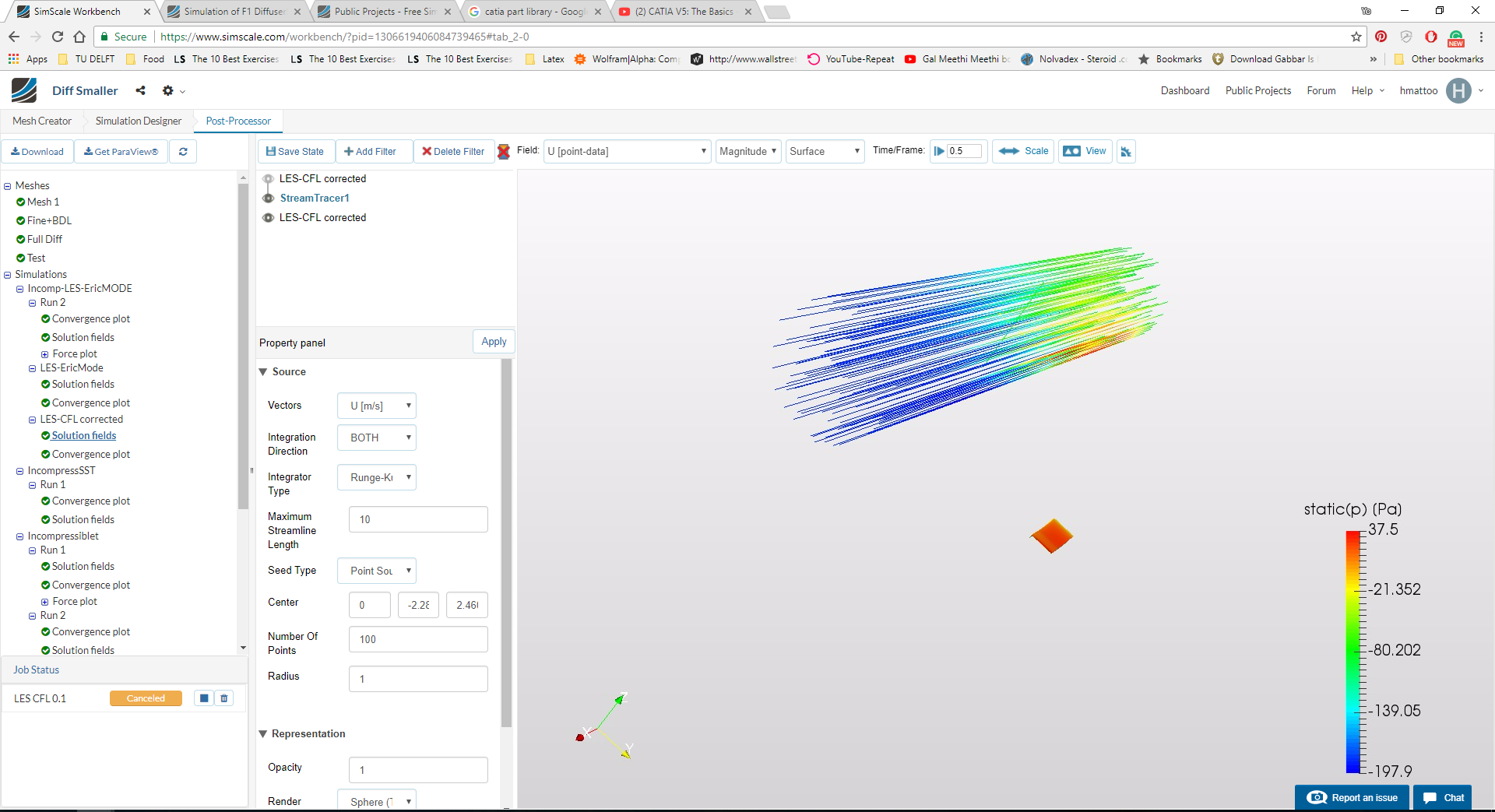The height and width of the screenshot is (812, 1495).
Task: Reload the browser page
Action: 58,37
